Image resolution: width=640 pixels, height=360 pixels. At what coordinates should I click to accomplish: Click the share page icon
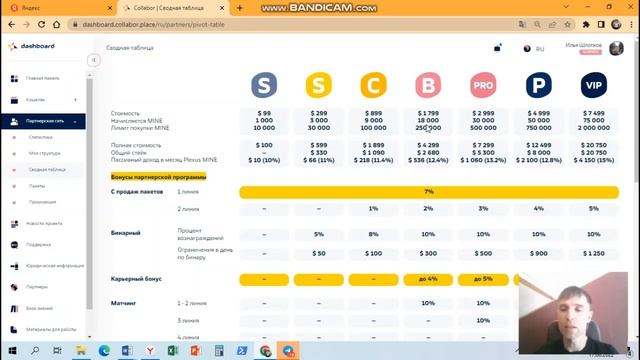[552, 24]
